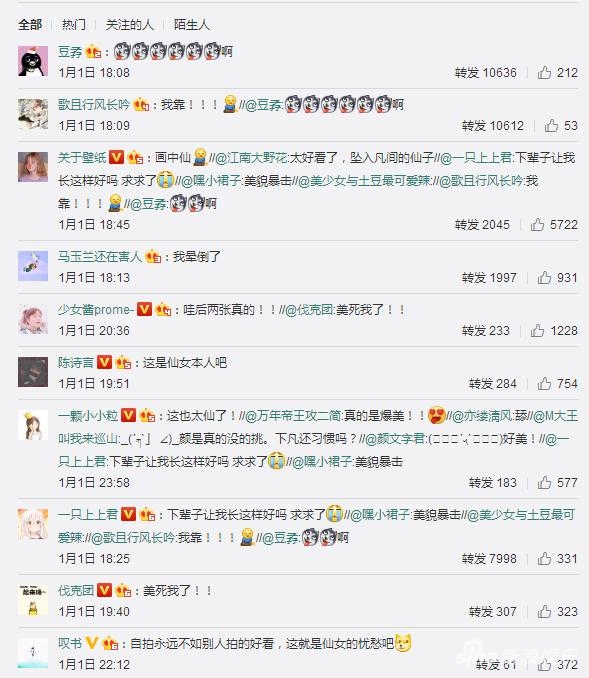589x678 pixels.
Task: Click the like icon on 陈诗言's comment
Action: 544,384
